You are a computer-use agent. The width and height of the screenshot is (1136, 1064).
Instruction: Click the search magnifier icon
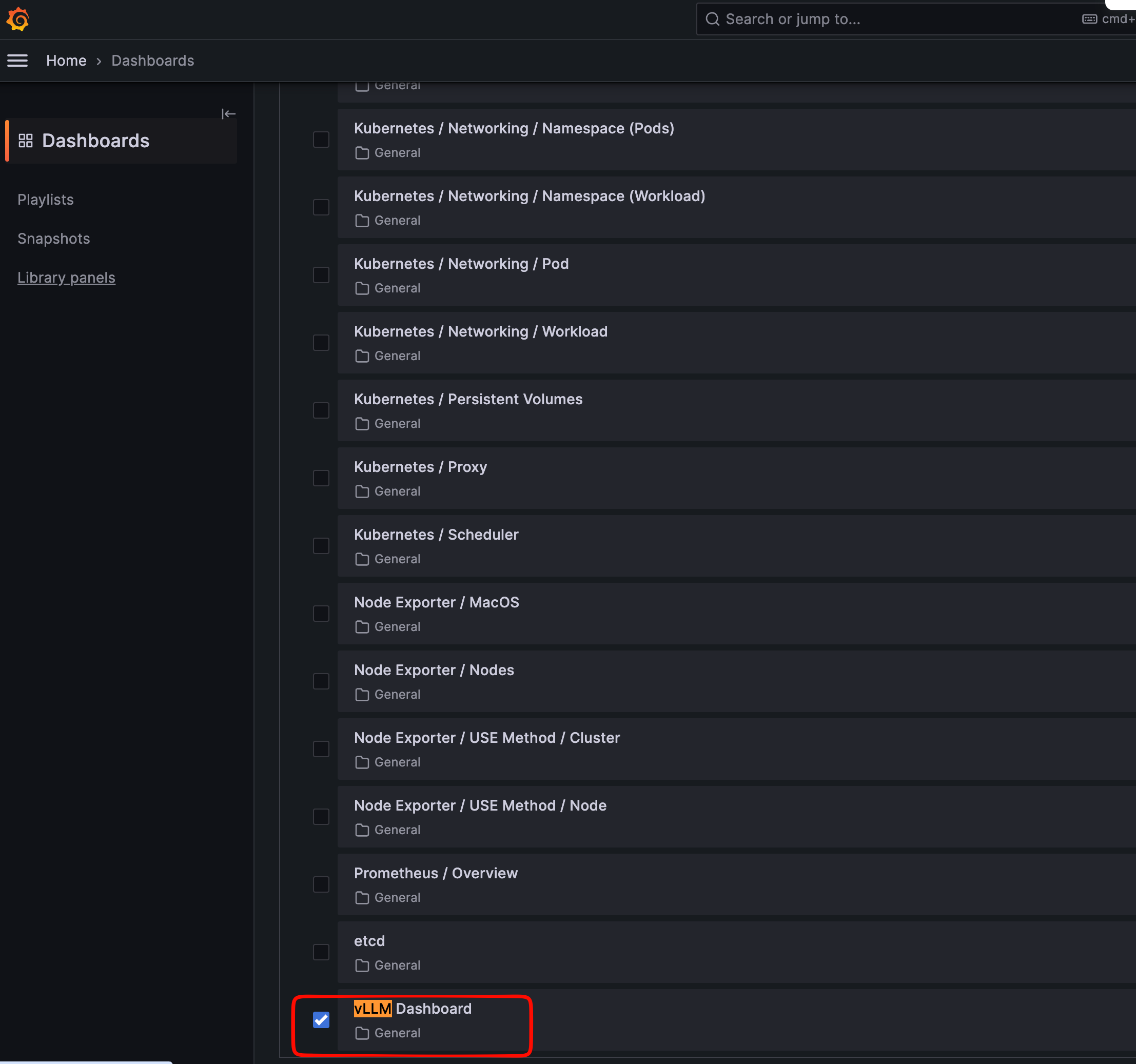pyautogui.click(x=712, y=19)
